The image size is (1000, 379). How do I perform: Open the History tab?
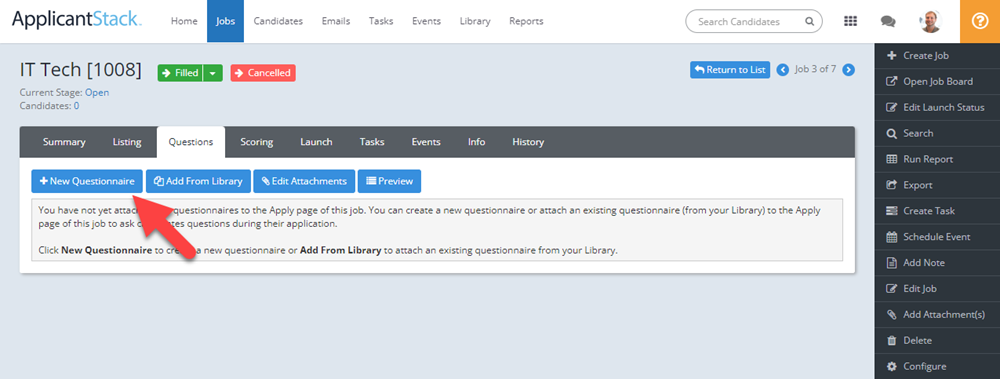528,142
